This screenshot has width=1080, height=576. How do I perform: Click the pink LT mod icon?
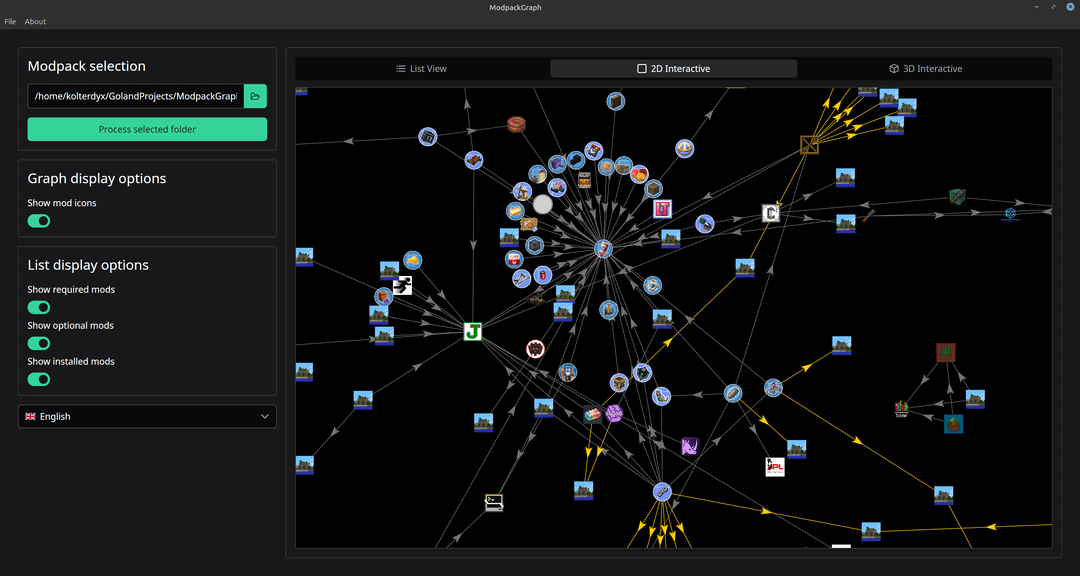[662, 209]
